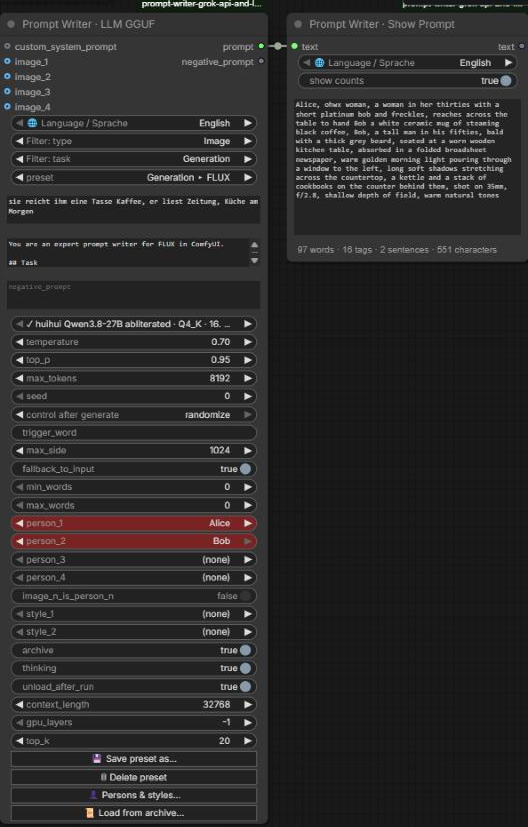Click the generated prompt output text area
Screen dimensions: 528x827
(407, 166)
